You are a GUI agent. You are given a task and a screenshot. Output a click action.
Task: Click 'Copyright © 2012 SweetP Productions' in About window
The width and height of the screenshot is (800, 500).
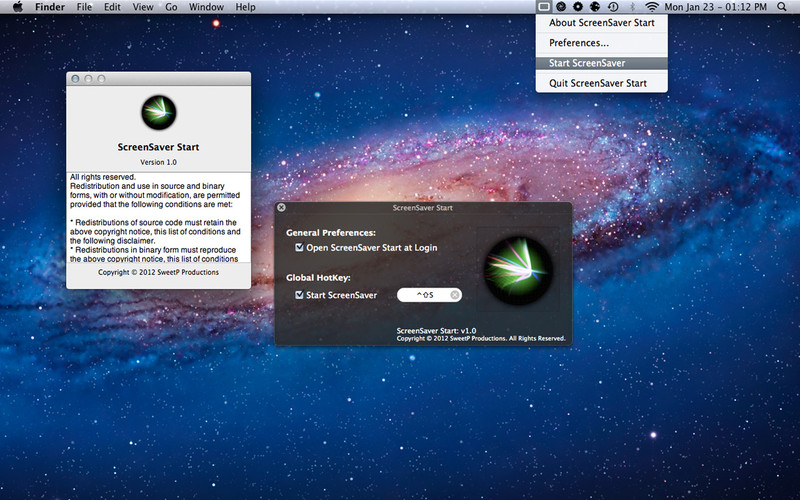pos(158,272)
